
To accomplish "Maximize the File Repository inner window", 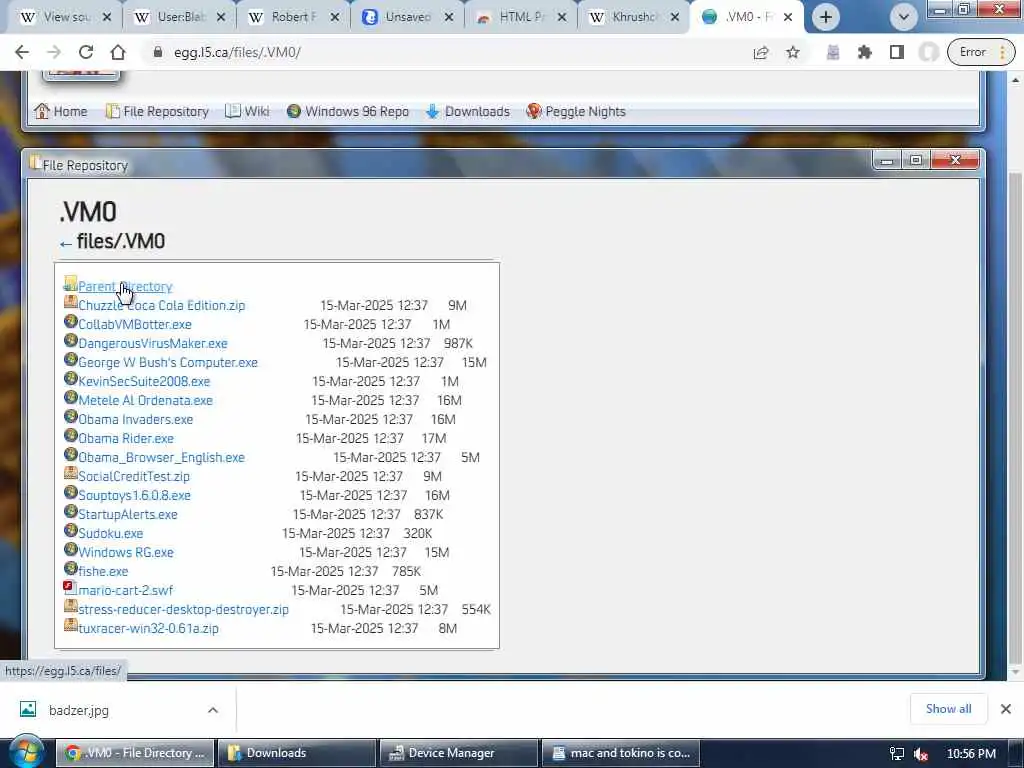I will click(x=916, y=160).
